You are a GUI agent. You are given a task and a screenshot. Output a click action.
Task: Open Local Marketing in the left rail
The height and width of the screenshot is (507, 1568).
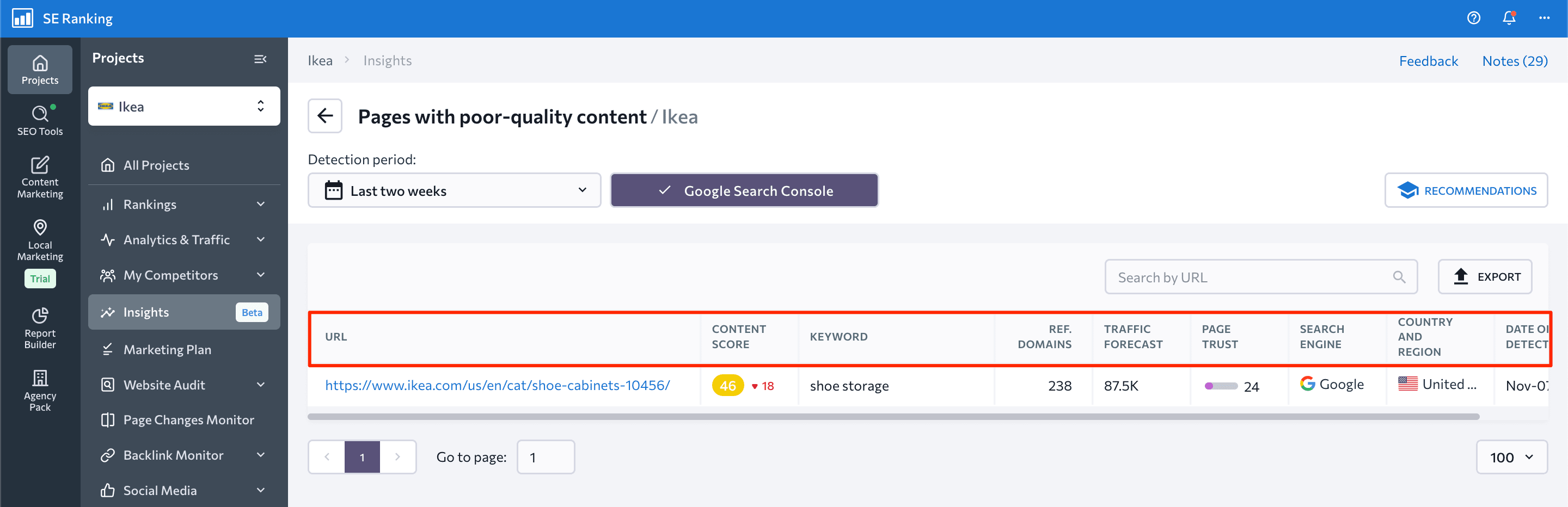[x=40, y=241]
